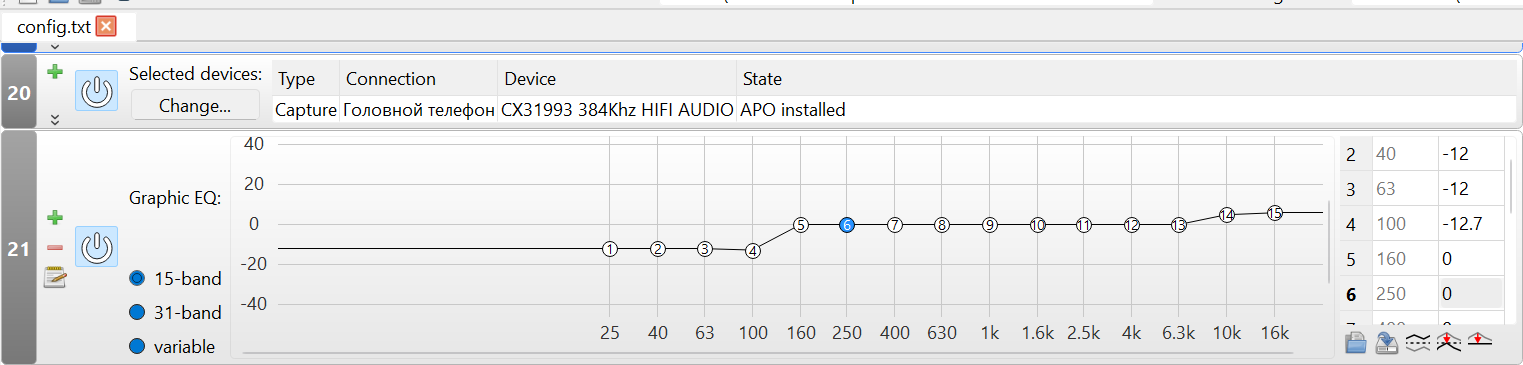Select EQ point 10 at 1.6k
1523x365 pixels.
1038,225
